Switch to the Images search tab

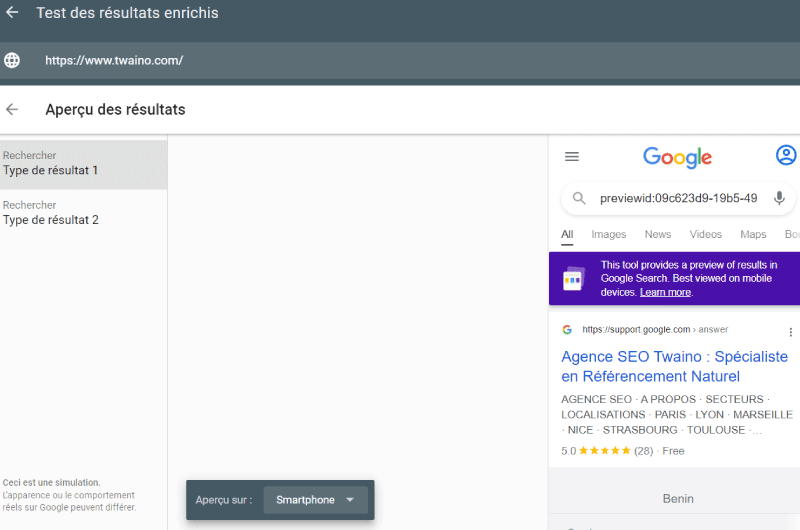click(x=608, y=234)
